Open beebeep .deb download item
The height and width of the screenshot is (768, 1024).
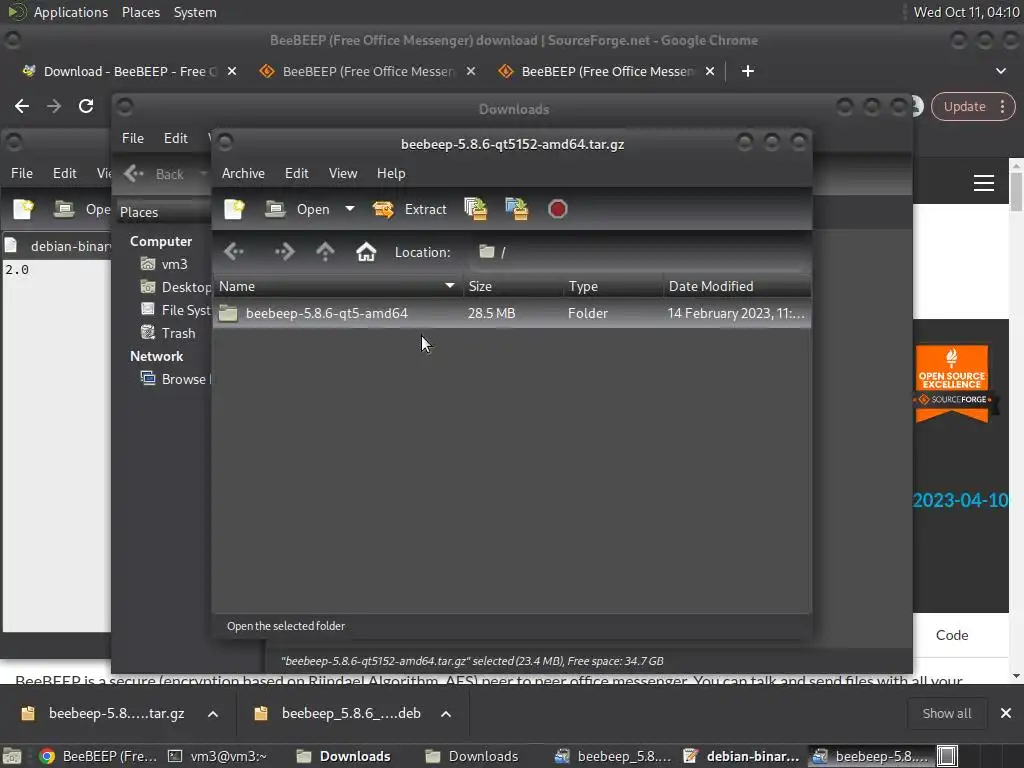tap(338, 713)
